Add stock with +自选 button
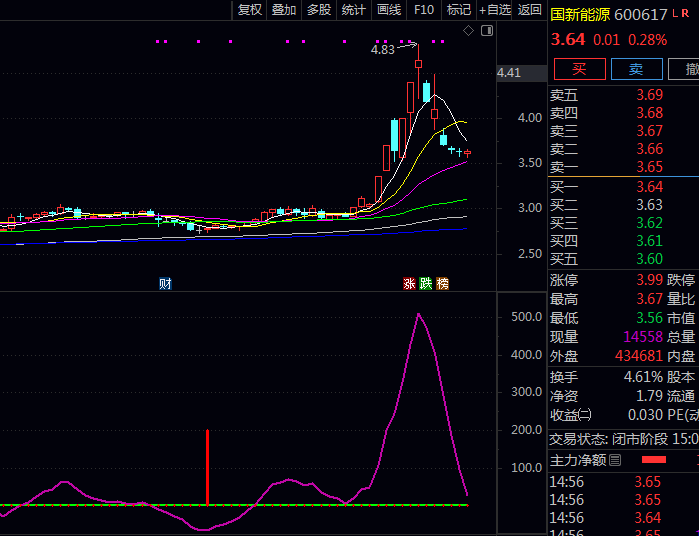Screen dimensions: 699x536 click(494, 10)
